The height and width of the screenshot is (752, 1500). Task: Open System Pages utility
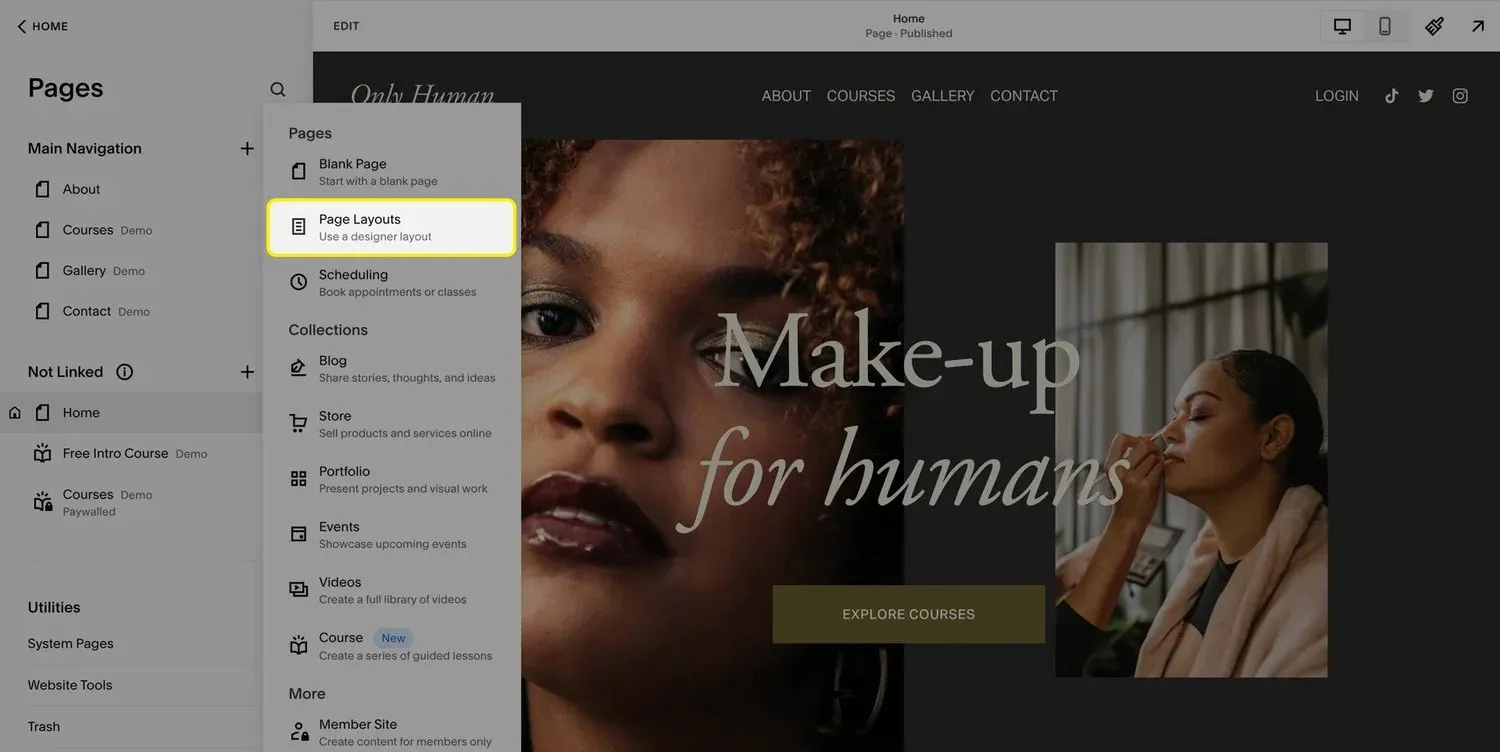(x=70, y=644)
